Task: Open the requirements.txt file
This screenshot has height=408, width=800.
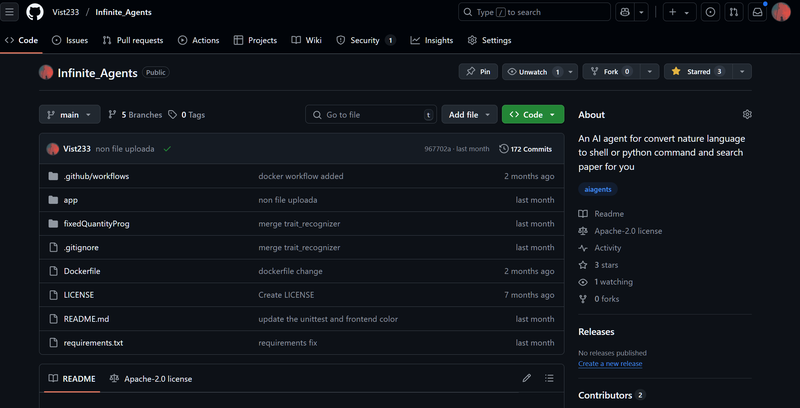Action: click(x=93, y=343)
